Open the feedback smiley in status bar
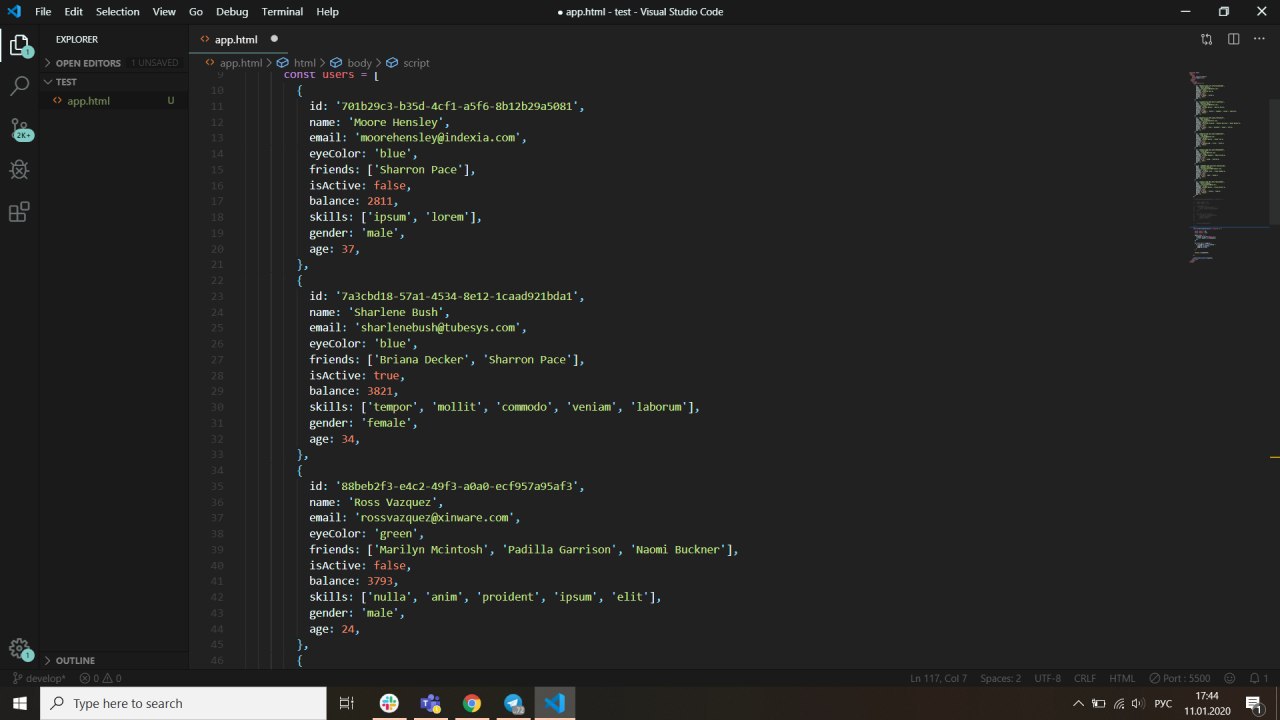The width and height of the screenshot is (1280, 720). 1230,678
